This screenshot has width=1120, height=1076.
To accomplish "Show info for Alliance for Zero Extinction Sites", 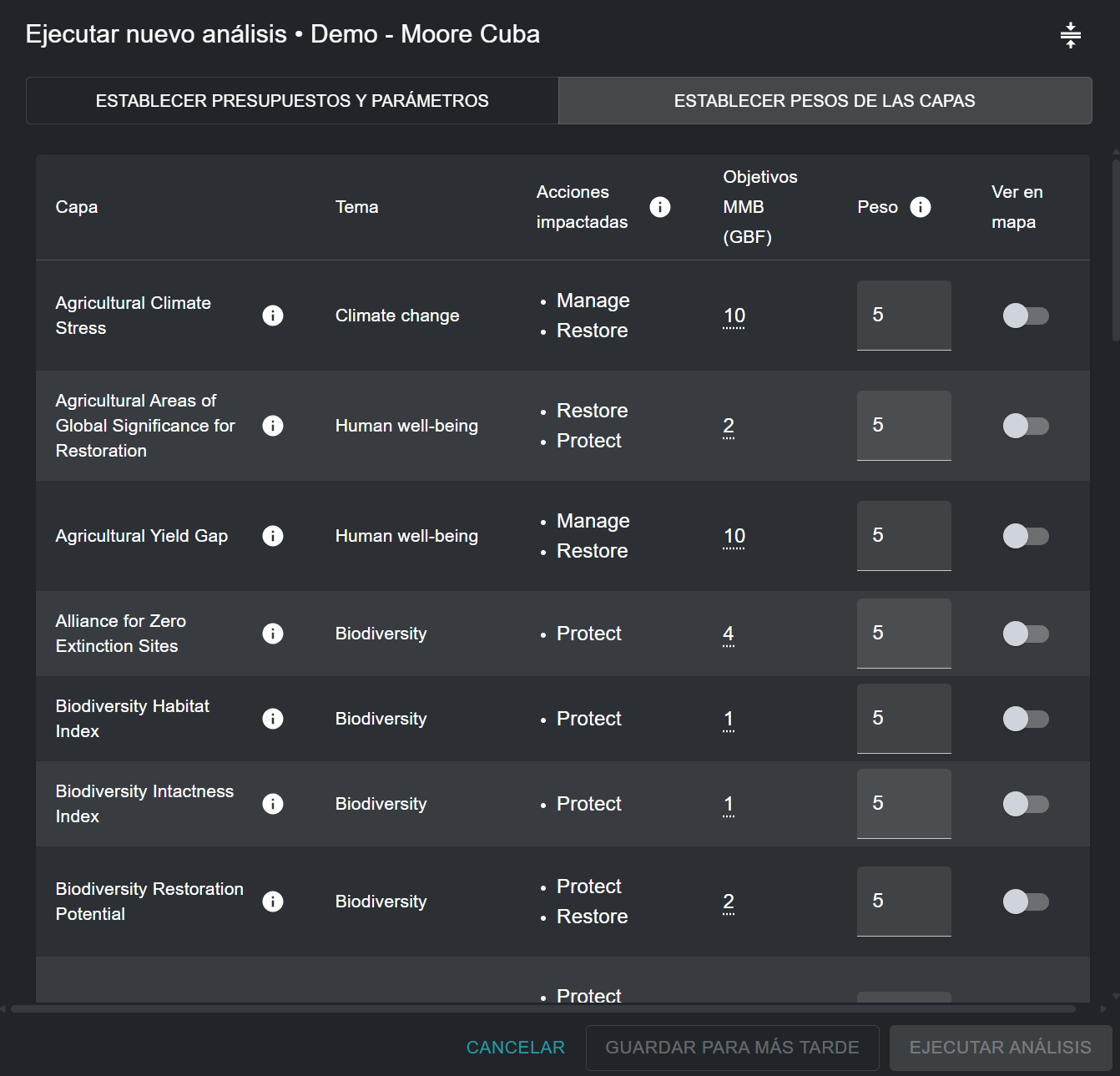I will point(273,634).
